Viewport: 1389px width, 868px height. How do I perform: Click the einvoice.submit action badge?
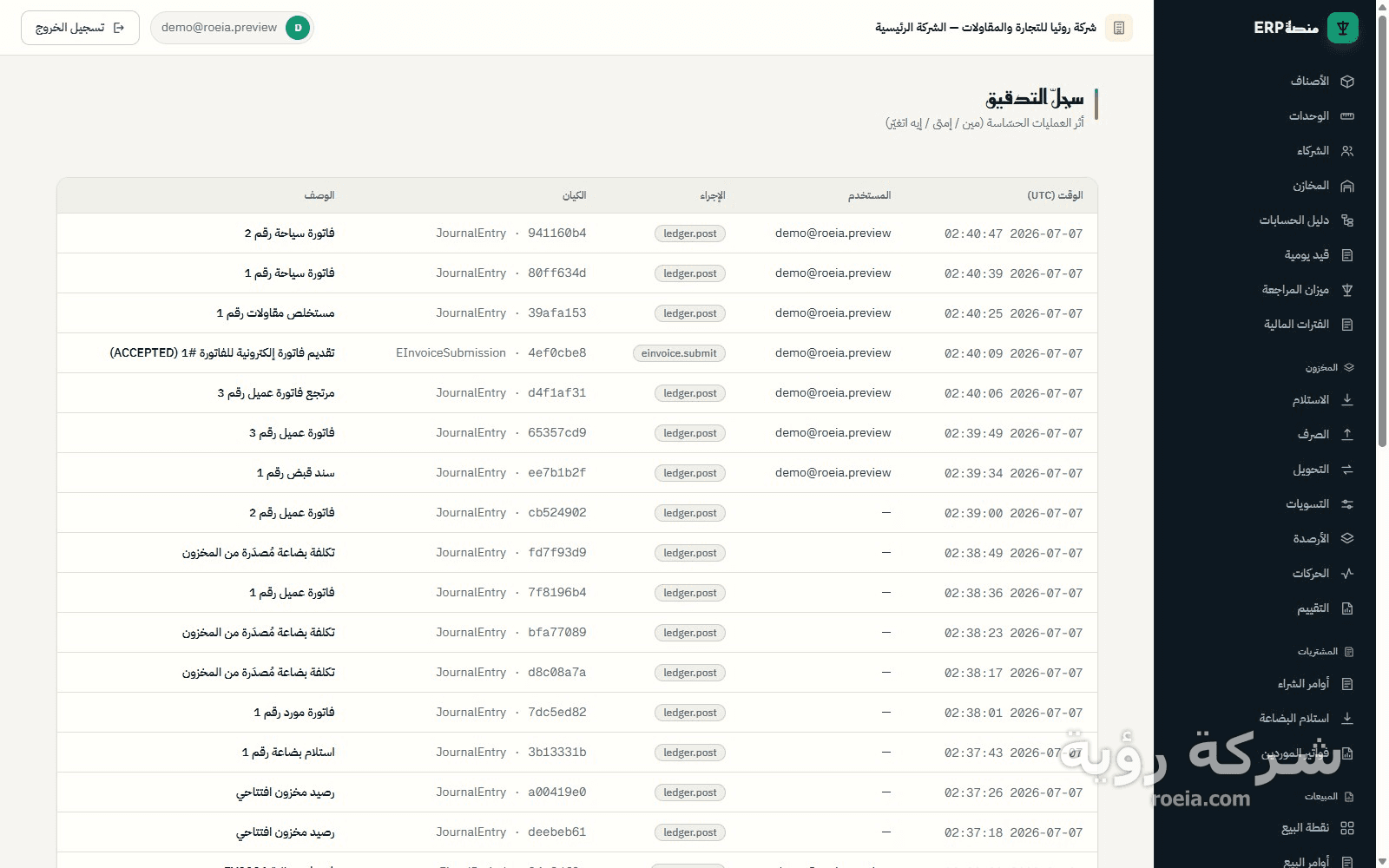(679, 353)
